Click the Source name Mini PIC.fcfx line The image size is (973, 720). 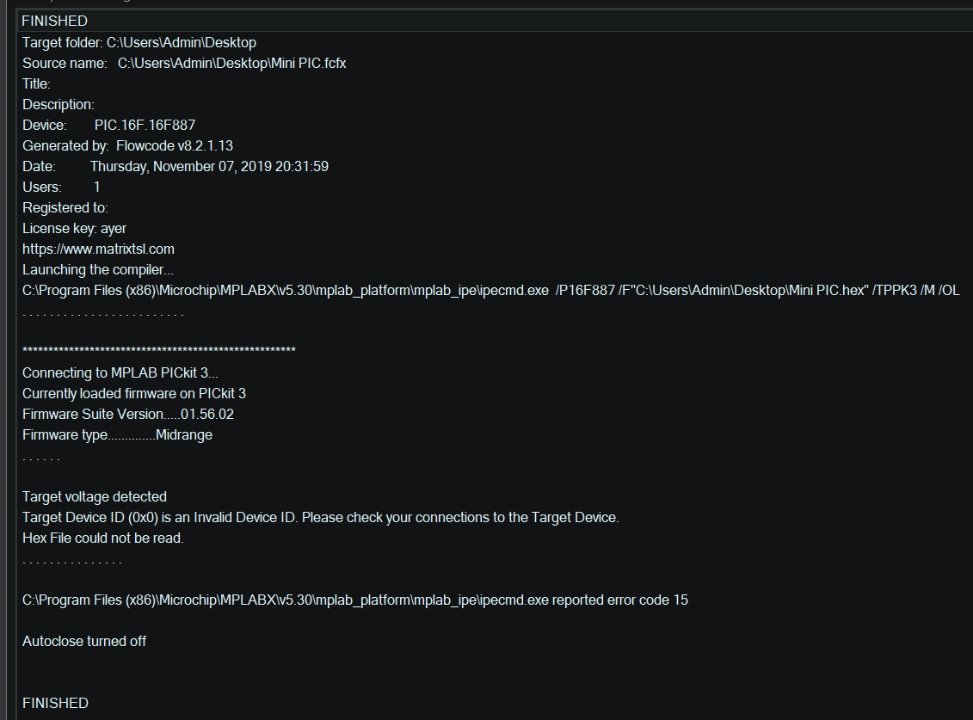pos(184,63)
